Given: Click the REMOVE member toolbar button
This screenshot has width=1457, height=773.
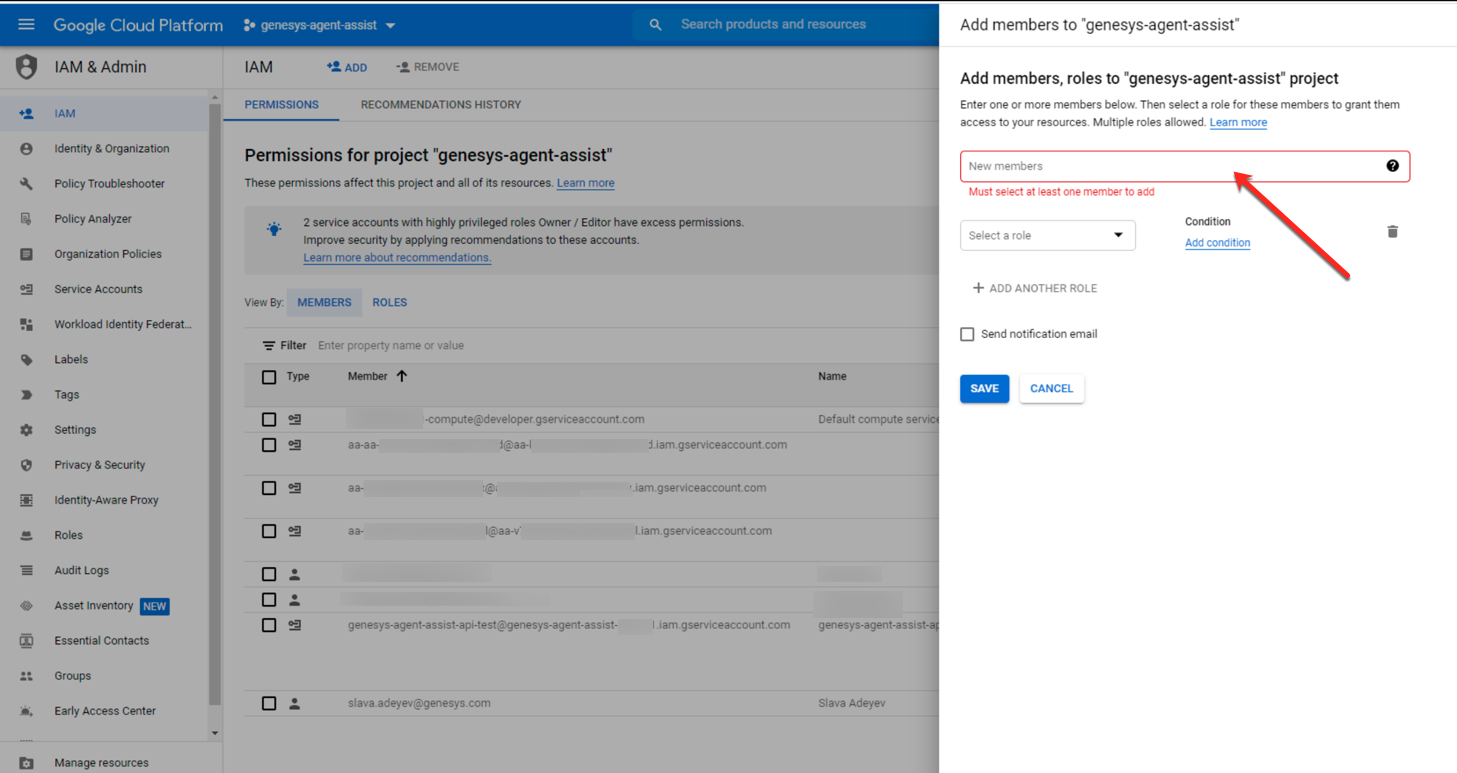Looking at the screenshot, I should point(428,67).
